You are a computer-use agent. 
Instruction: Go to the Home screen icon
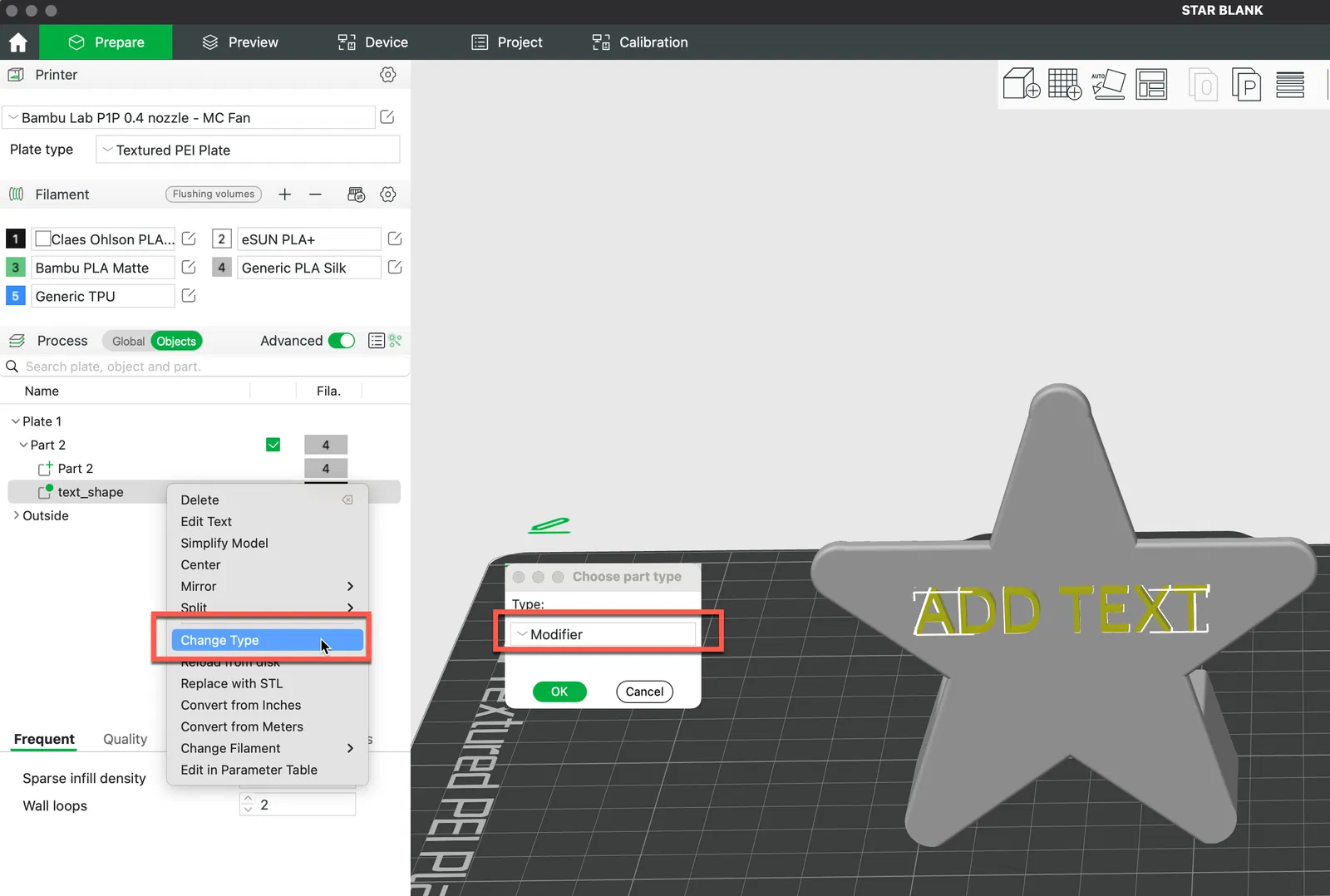[18, 42]
